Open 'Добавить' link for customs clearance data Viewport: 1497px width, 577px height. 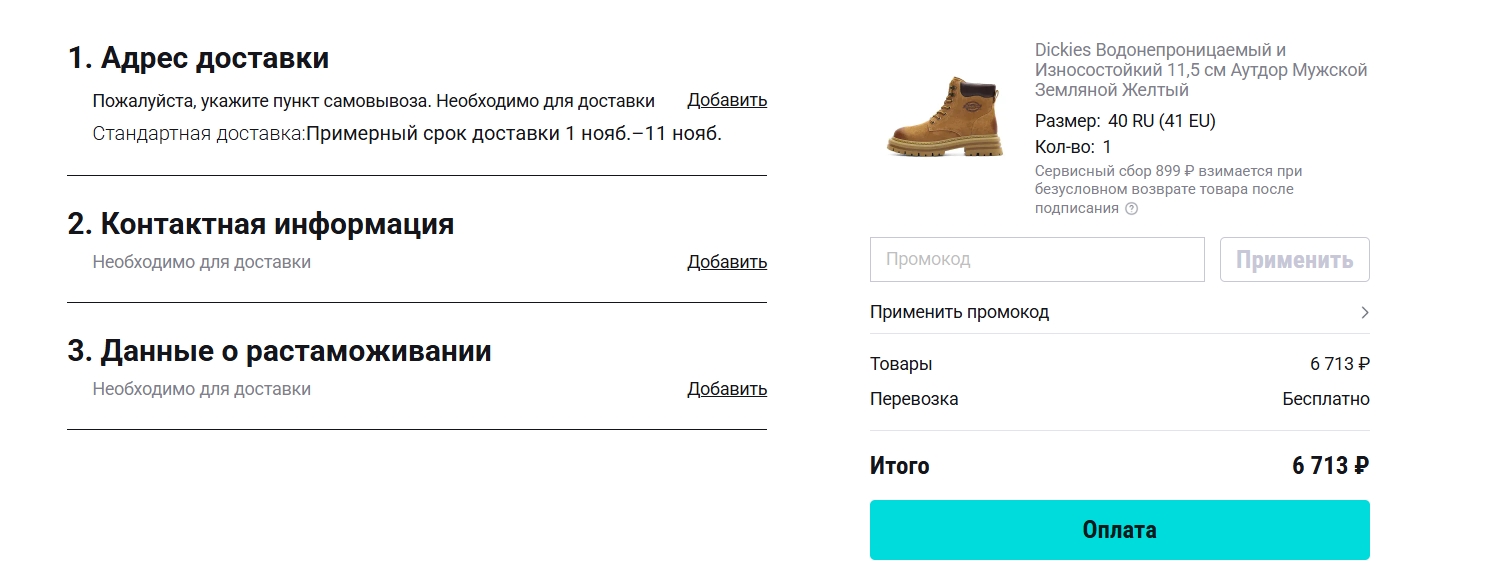pyautogui.click(x=726, y=388)
